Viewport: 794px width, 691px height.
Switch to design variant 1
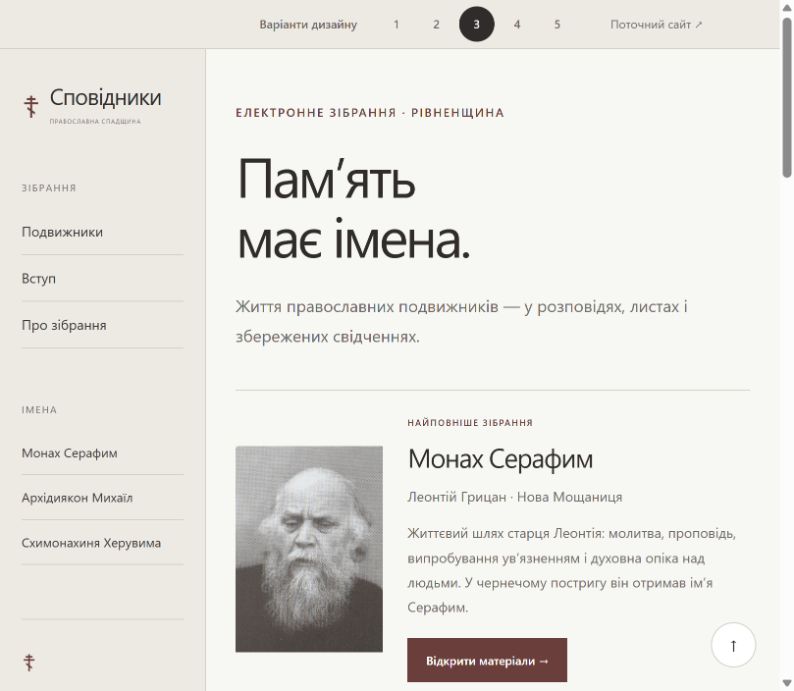(x=396, y=24)
